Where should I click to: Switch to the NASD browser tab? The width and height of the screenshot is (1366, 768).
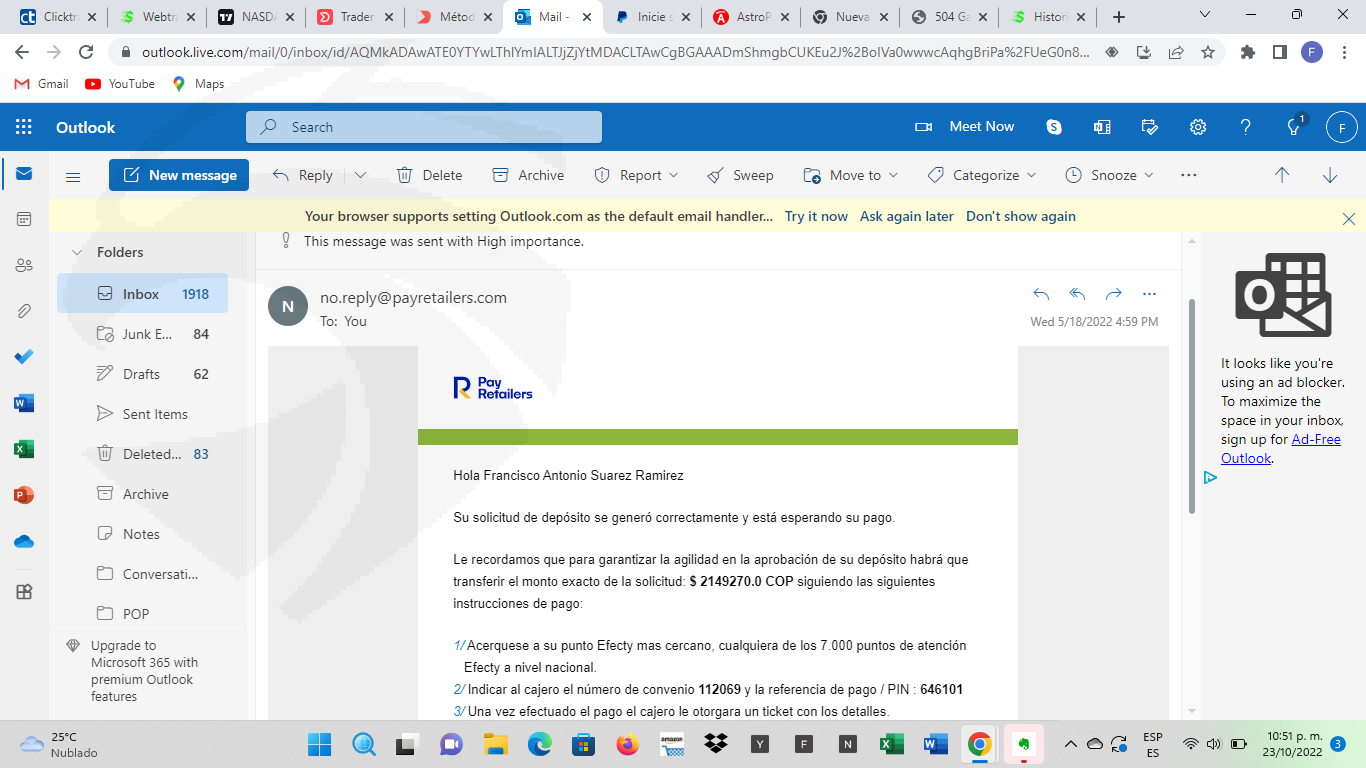(x=254, y=17)
